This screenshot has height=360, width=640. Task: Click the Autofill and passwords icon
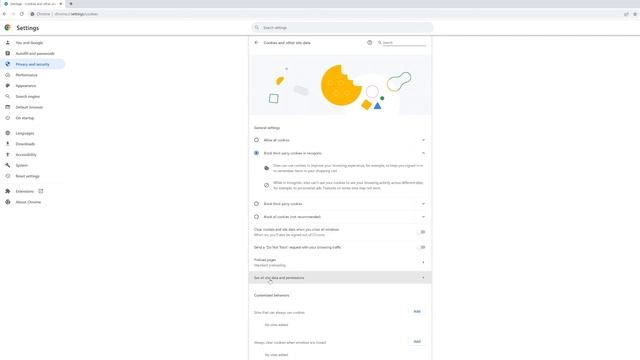(7, 53)
